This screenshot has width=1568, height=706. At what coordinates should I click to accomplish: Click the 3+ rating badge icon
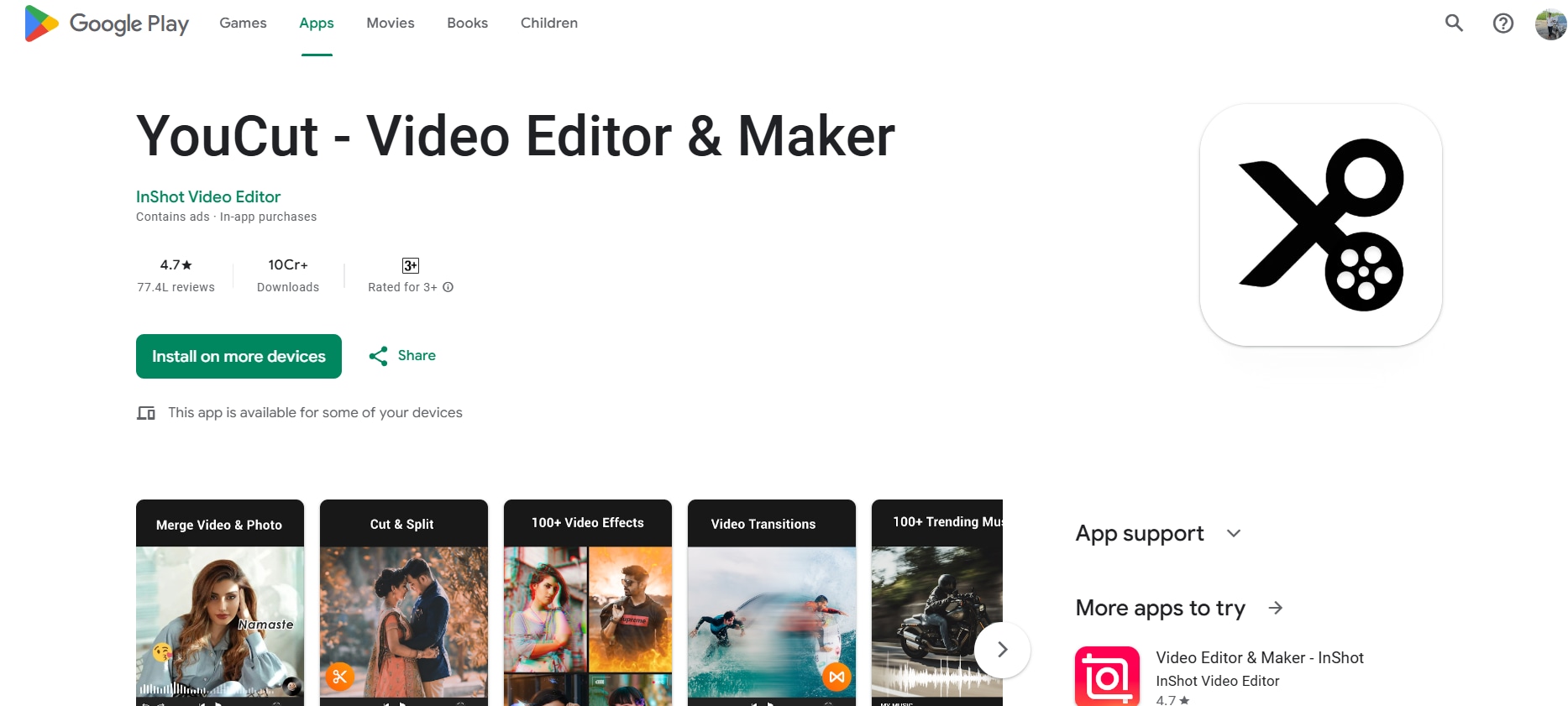(x=411, y=265)
